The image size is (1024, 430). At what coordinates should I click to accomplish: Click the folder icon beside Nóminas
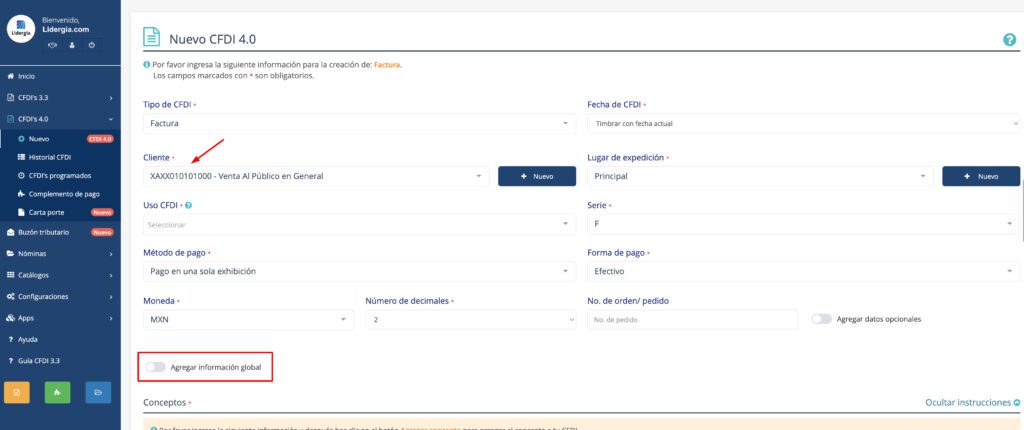[10, 254]
